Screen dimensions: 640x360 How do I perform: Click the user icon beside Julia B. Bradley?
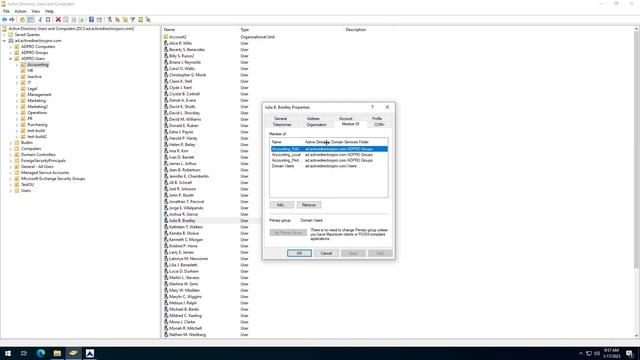[x=166, y=220]
